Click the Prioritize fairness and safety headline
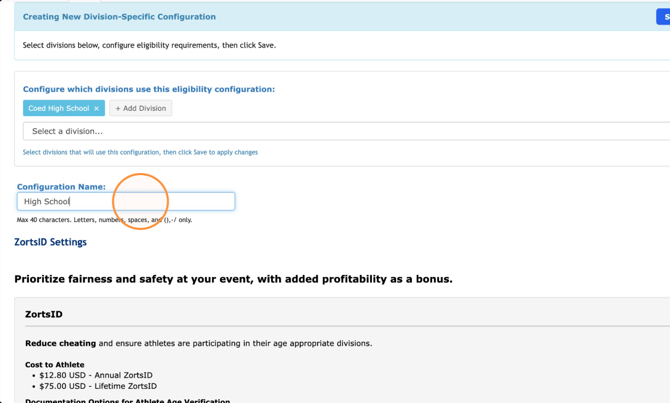This screenshot has height=403, width=670. click(233, 279)
